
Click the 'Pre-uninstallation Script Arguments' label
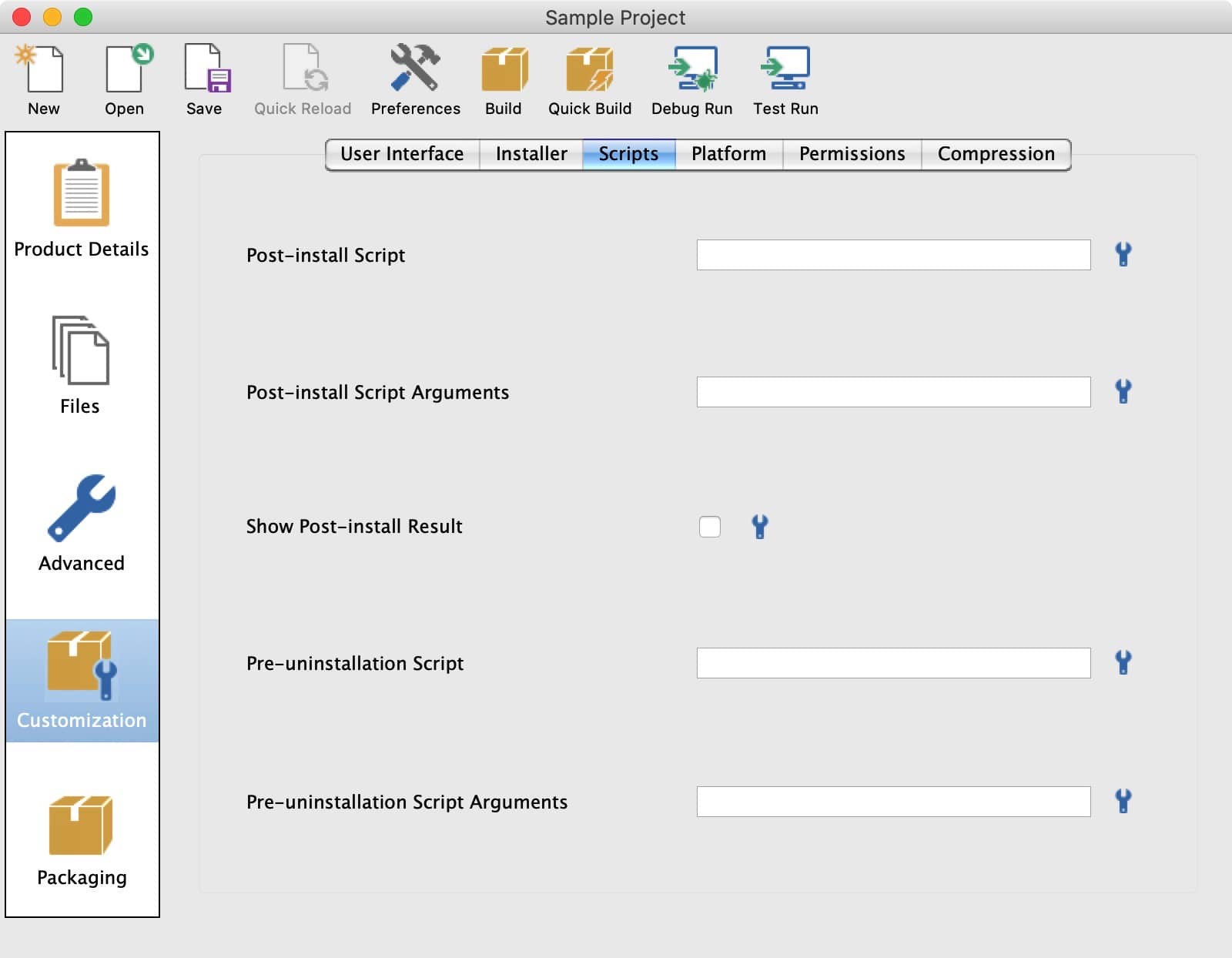[407, 802]
